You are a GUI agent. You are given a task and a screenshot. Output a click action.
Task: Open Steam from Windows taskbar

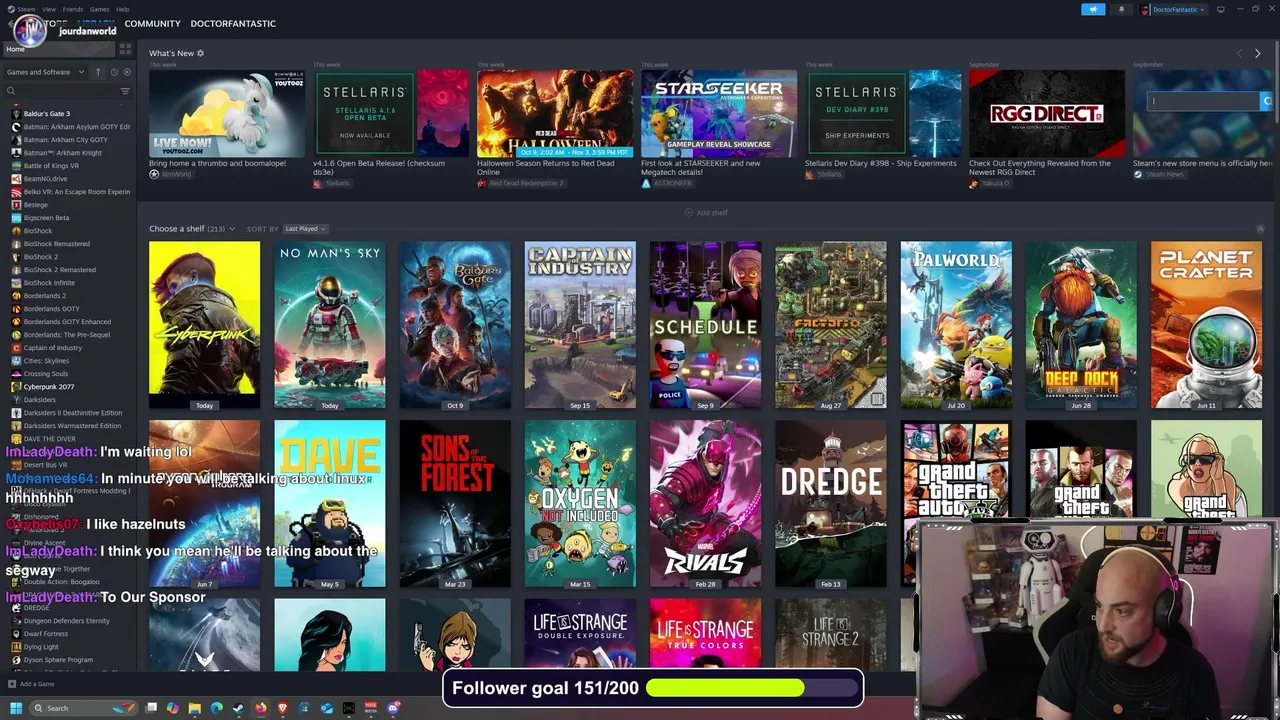point(238,708)
